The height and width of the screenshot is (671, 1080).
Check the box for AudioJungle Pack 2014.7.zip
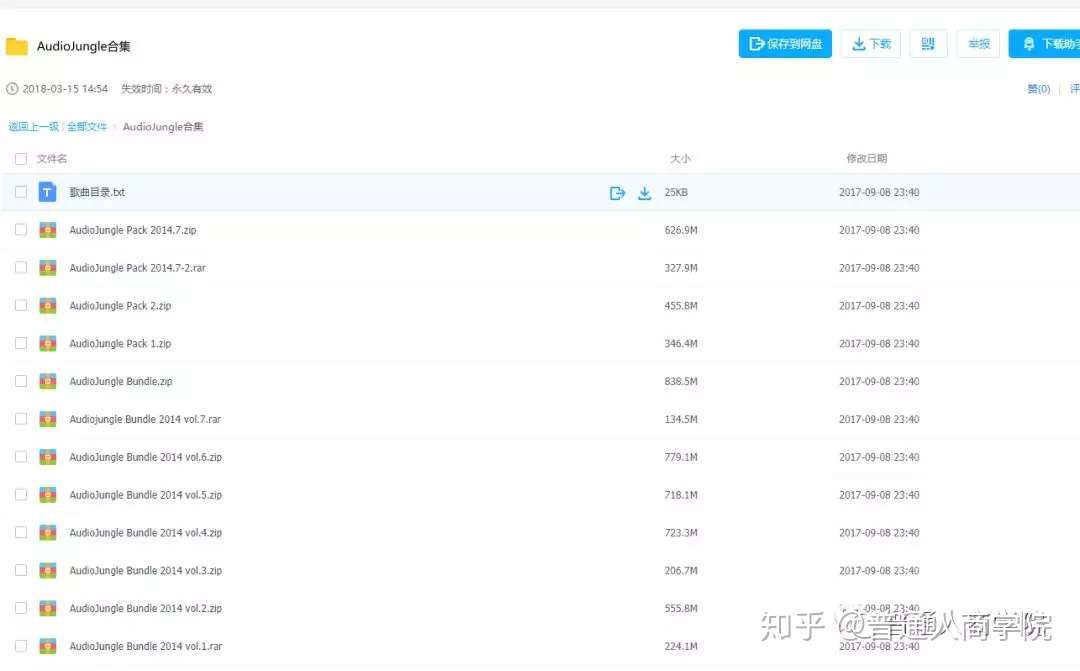pyautogui.click(x=21, y=230)
